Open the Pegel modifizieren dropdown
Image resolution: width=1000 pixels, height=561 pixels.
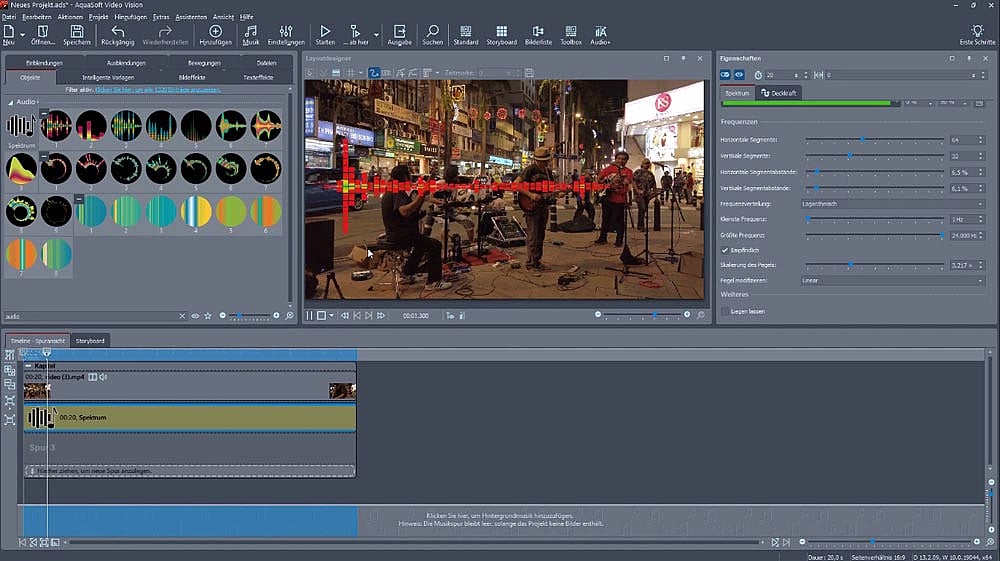pyautogui.click(x=892, y=281)
